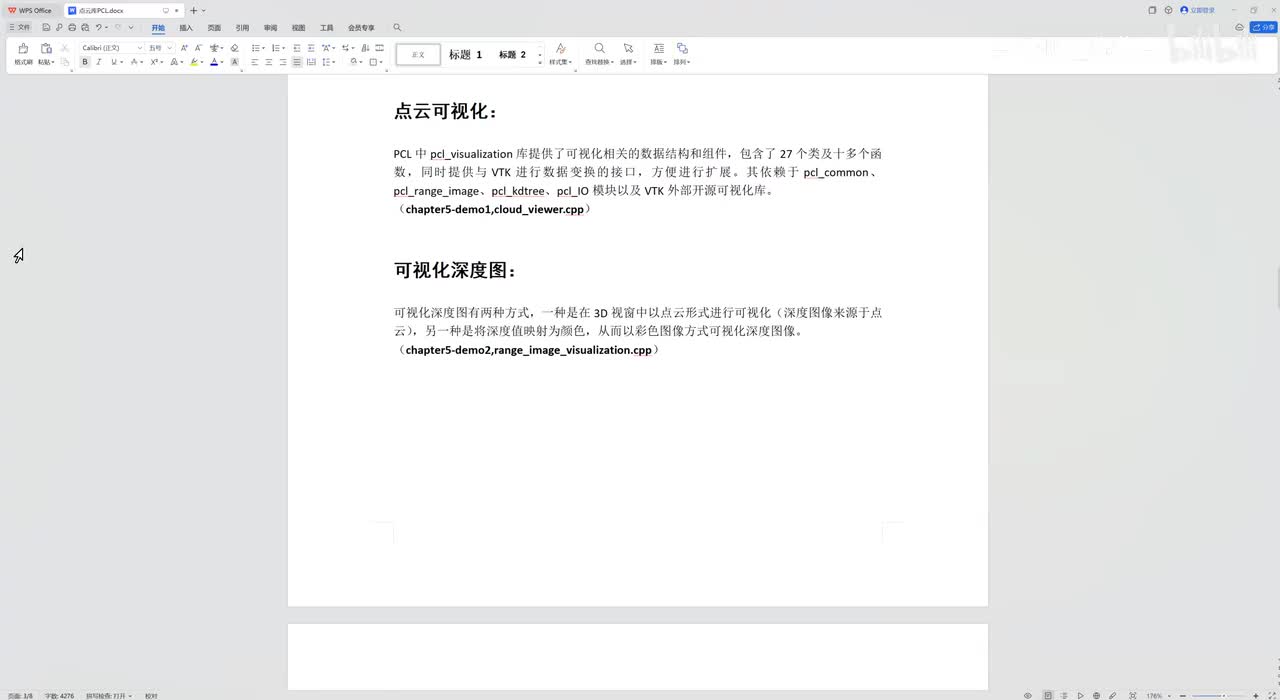Image resolution: width=1280 pixels, height=700 pixels.
Task: Switch to the 审阅 ribbon tab
Action: pyautogui.click(x=270, y=28)
